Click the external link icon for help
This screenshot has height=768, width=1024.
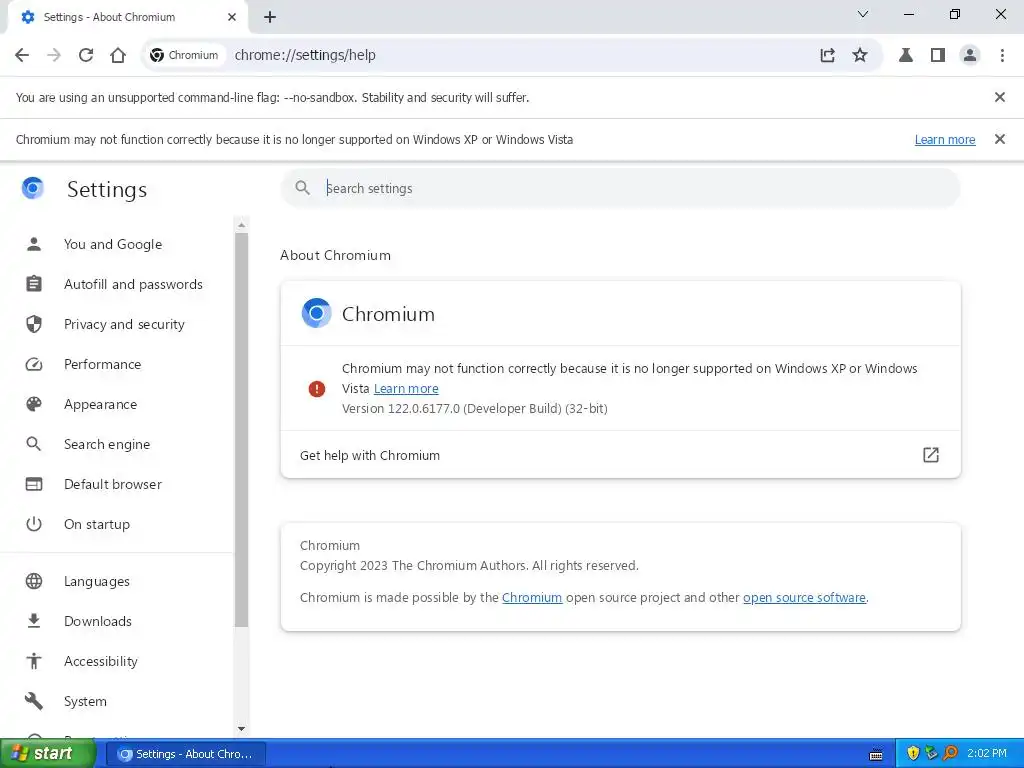point(931,455)
